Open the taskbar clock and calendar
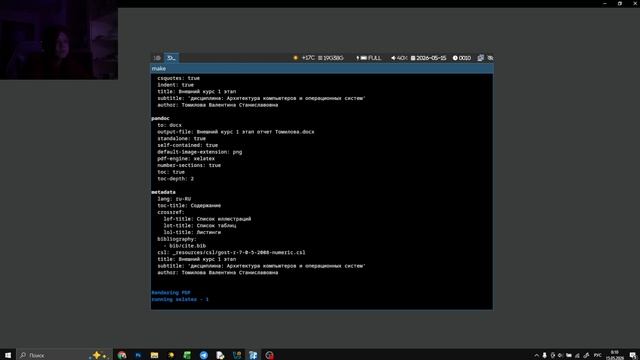The height and width of the screenshot is (360, 640). (x=615, y=355)
